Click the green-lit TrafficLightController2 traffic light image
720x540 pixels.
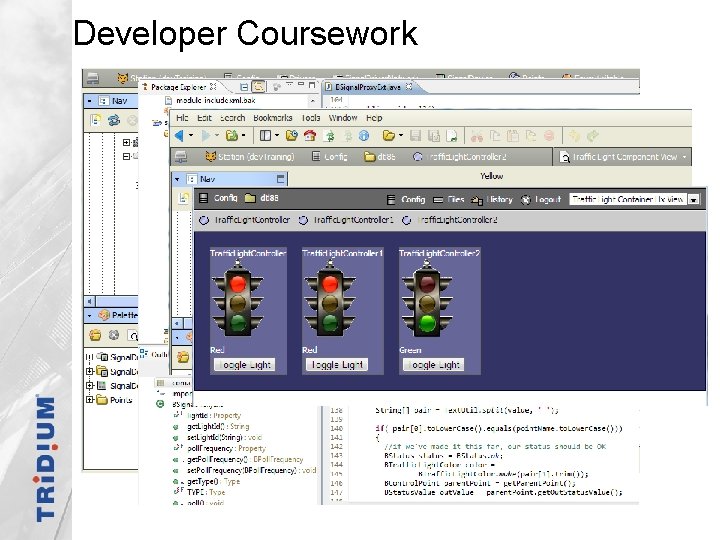(427, 298)
